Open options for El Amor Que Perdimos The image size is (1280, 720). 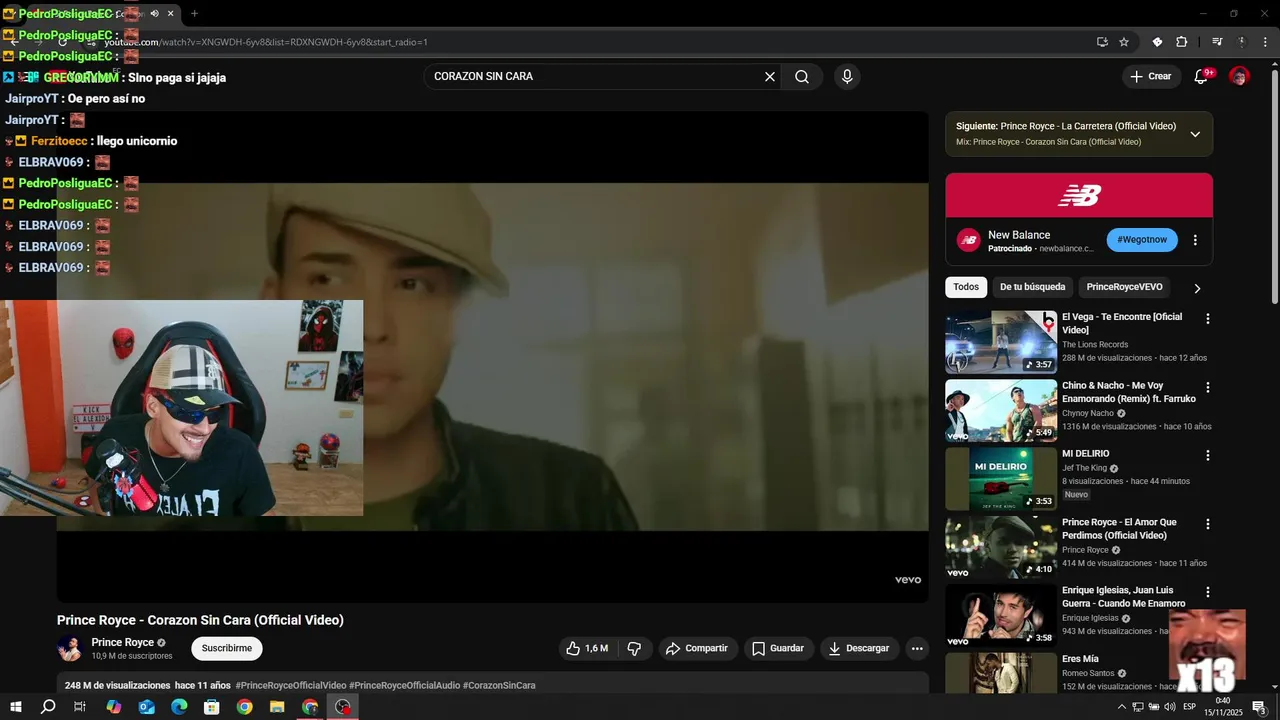[1207, 524]
